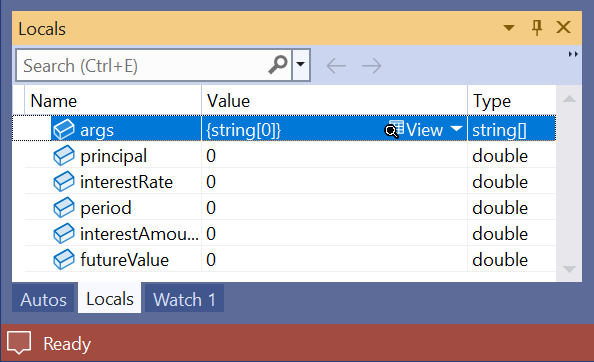Click the scrollbar down arrow
The height and width of the screenshot is (362, 594).
[569, 269]
